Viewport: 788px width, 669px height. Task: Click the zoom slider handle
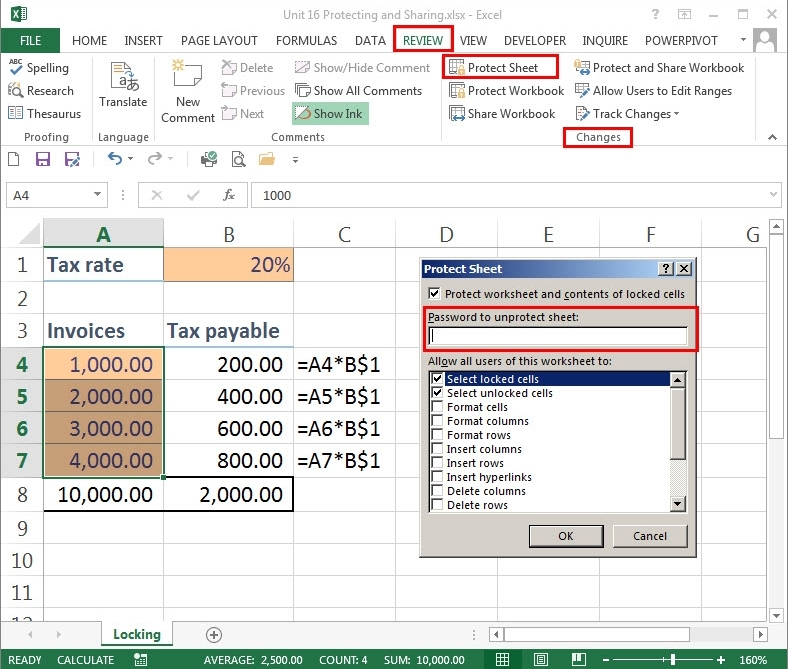pos(672,659)
